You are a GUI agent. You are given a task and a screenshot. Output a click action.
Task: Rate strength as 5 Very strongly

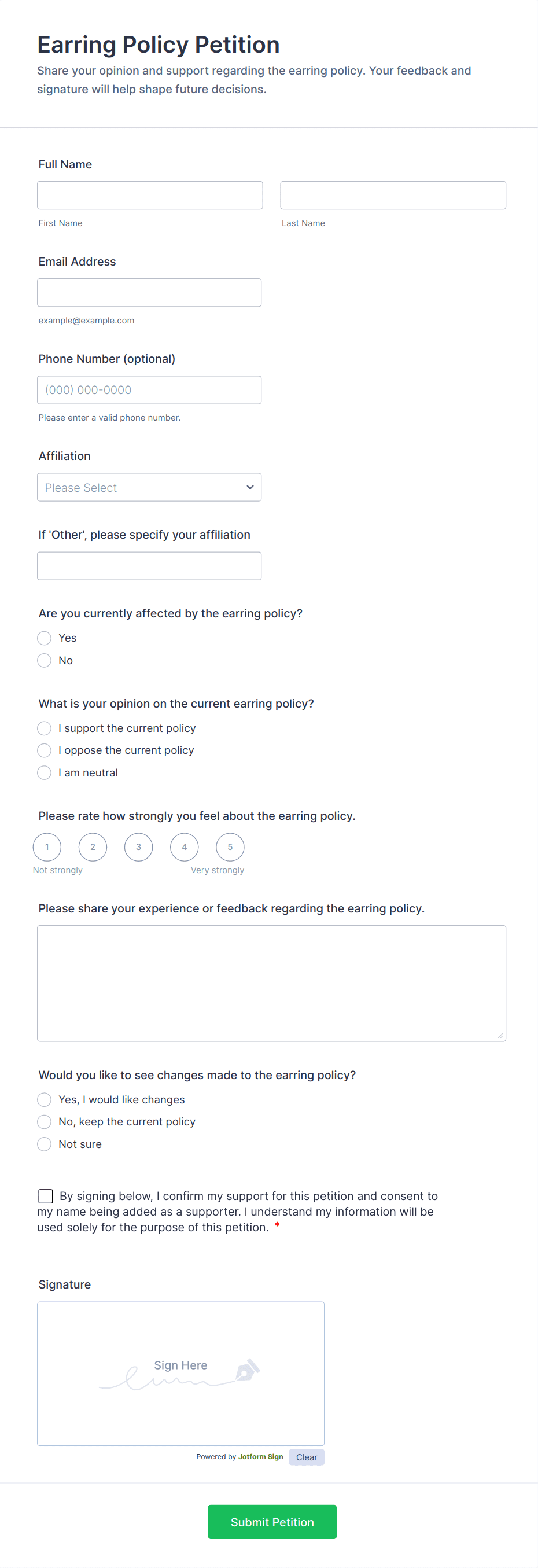(230, 846)
